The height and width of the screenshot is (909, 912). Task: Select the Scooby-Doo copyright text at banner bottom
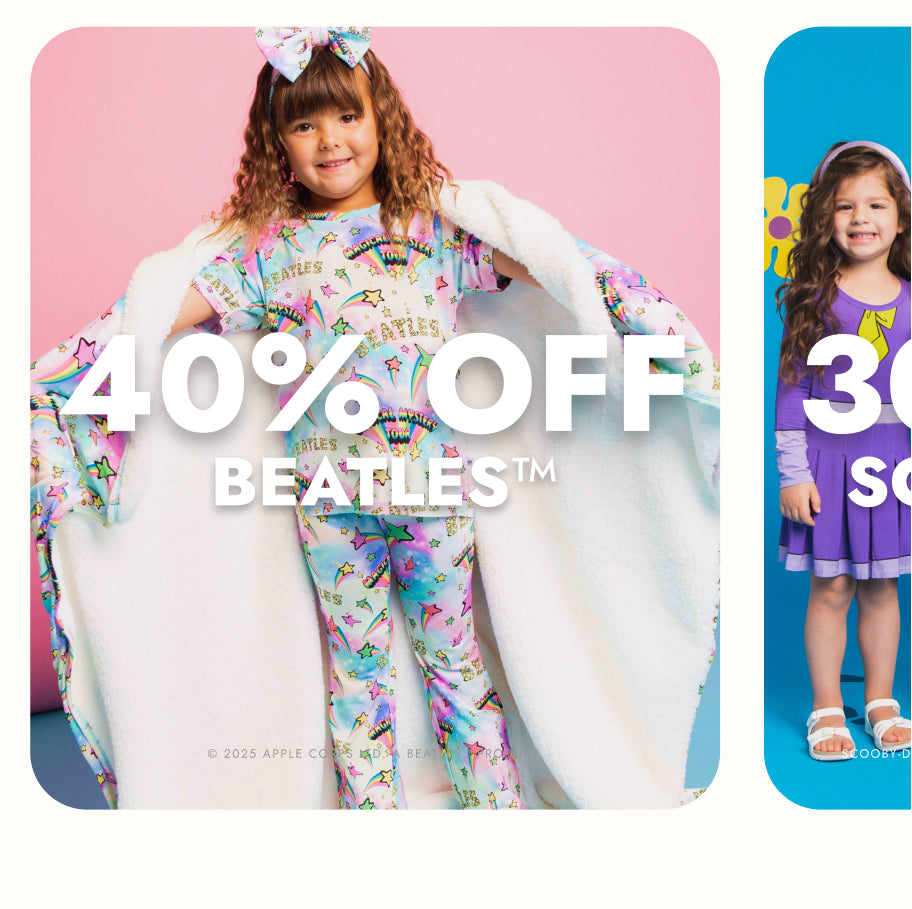point(877,754)
